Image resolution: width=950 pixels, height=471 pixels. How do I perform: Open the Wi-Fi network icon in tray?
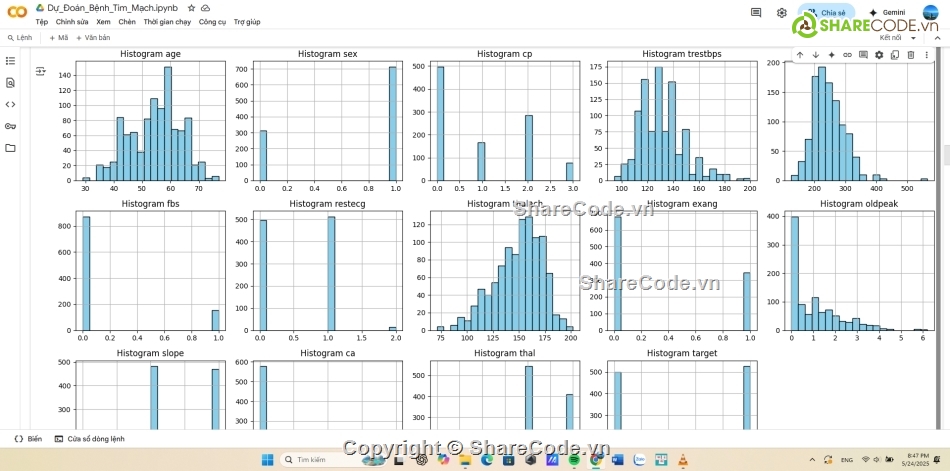[865, 459]
